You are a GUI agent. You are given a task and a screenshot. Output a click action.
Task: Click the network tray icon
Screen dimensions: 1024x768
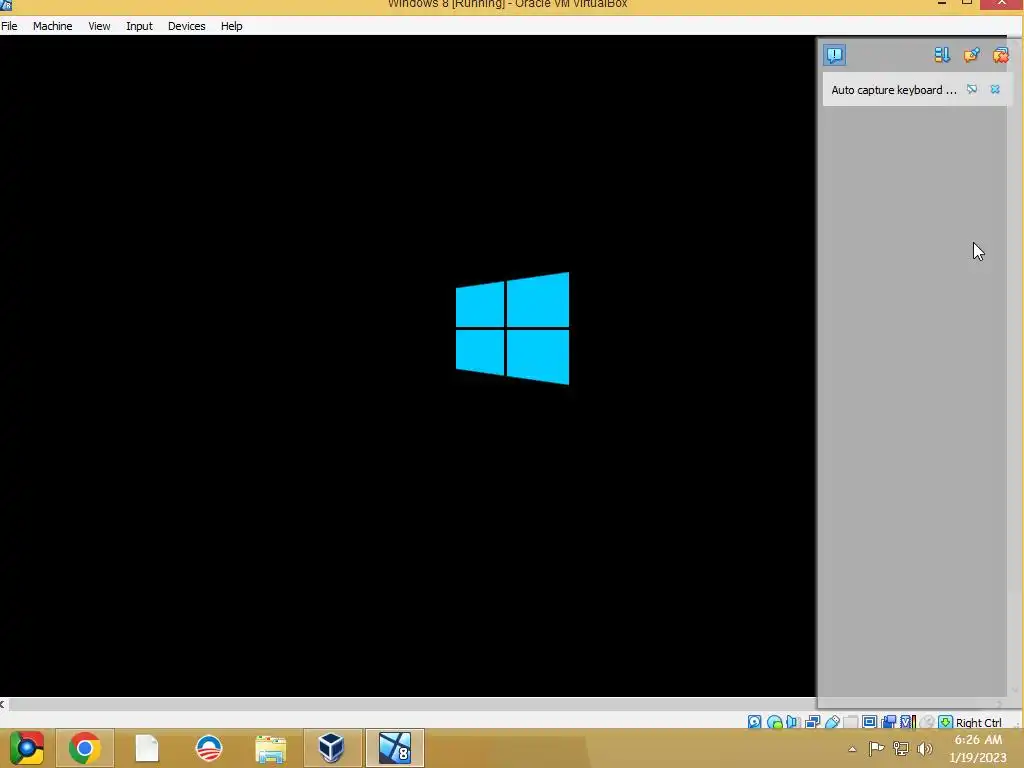coord(901,748)
